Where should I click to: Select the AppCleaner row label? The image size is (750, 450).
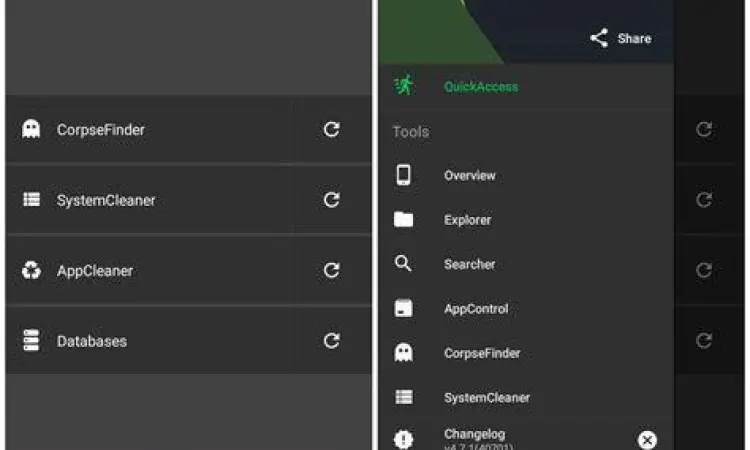(95, 271)
